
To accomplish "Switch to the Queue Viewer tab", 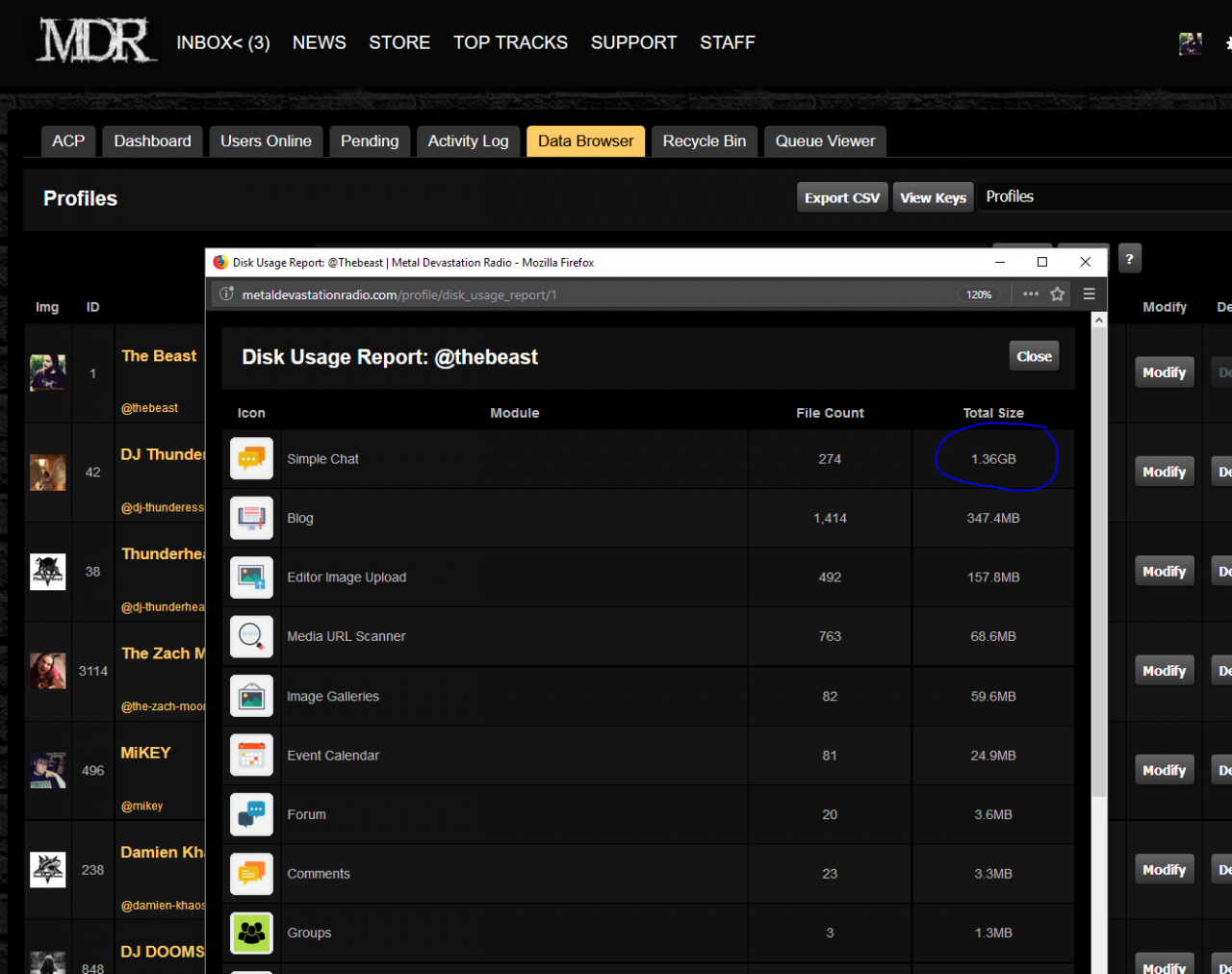I will [x=826, y=141].
